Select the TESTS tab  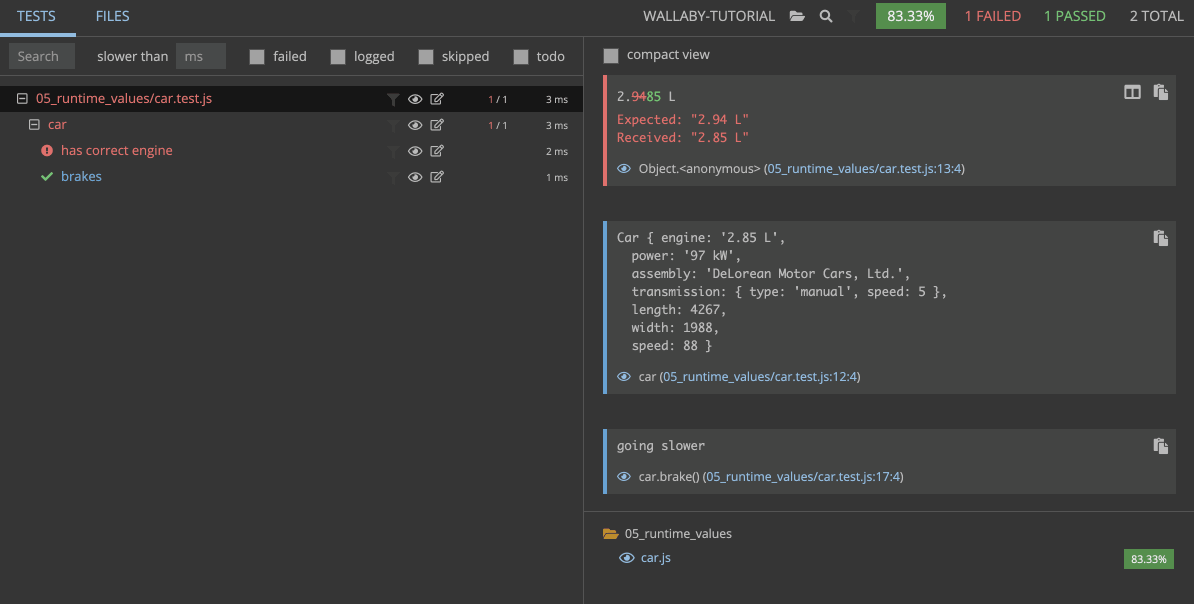pyautogui.click(x=37, y=16)
